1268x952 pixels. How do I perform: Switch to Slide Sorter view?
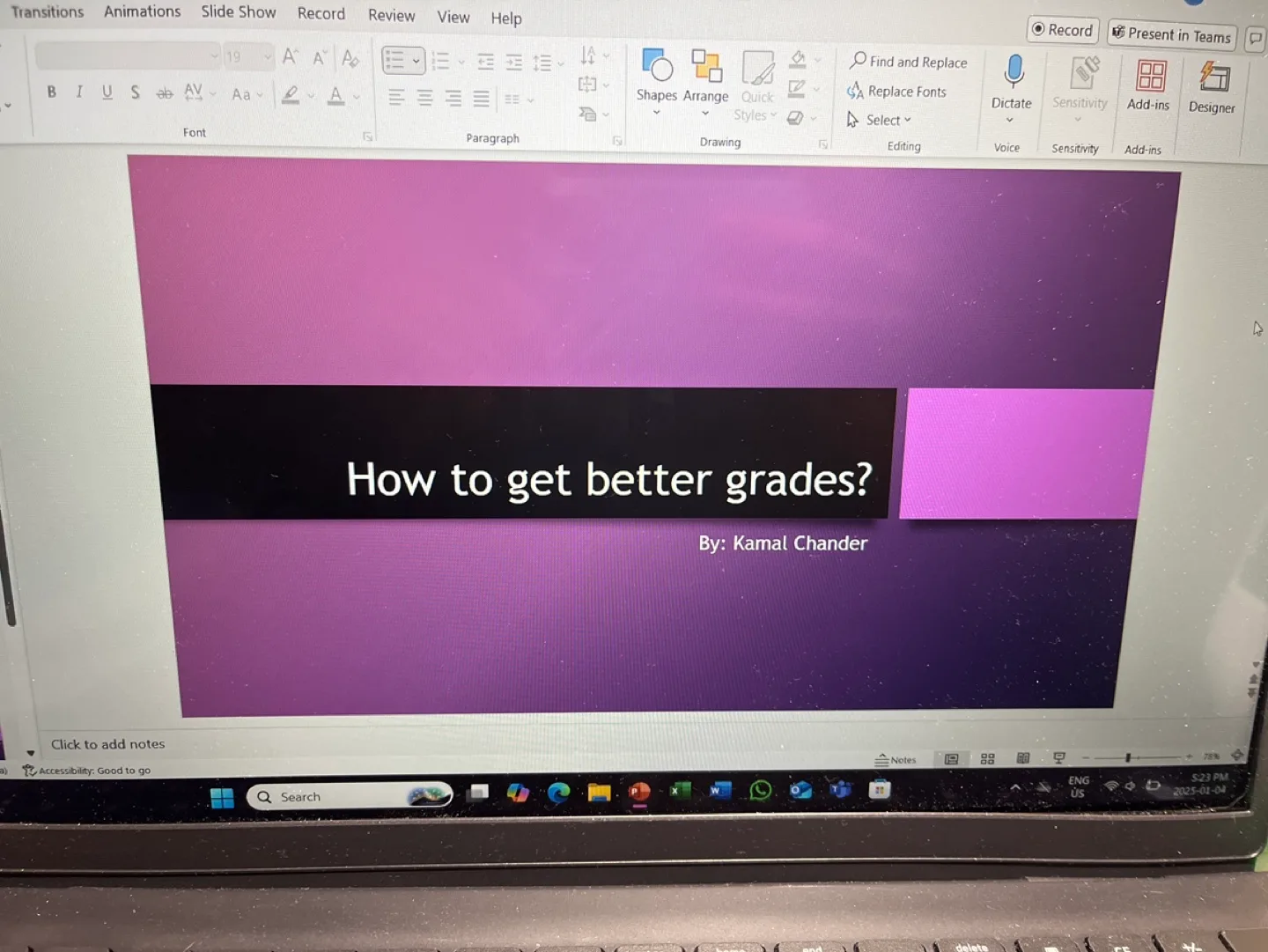click(x=987, y=759)
